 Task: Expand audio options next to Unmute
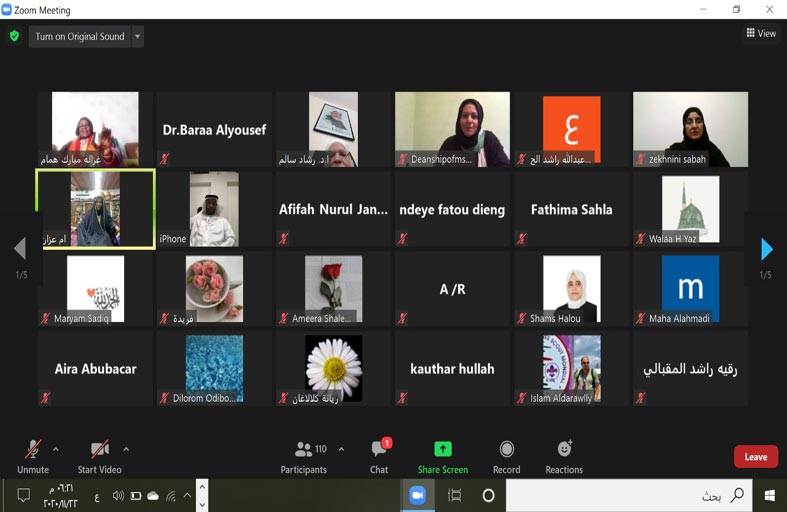(55, 449)
